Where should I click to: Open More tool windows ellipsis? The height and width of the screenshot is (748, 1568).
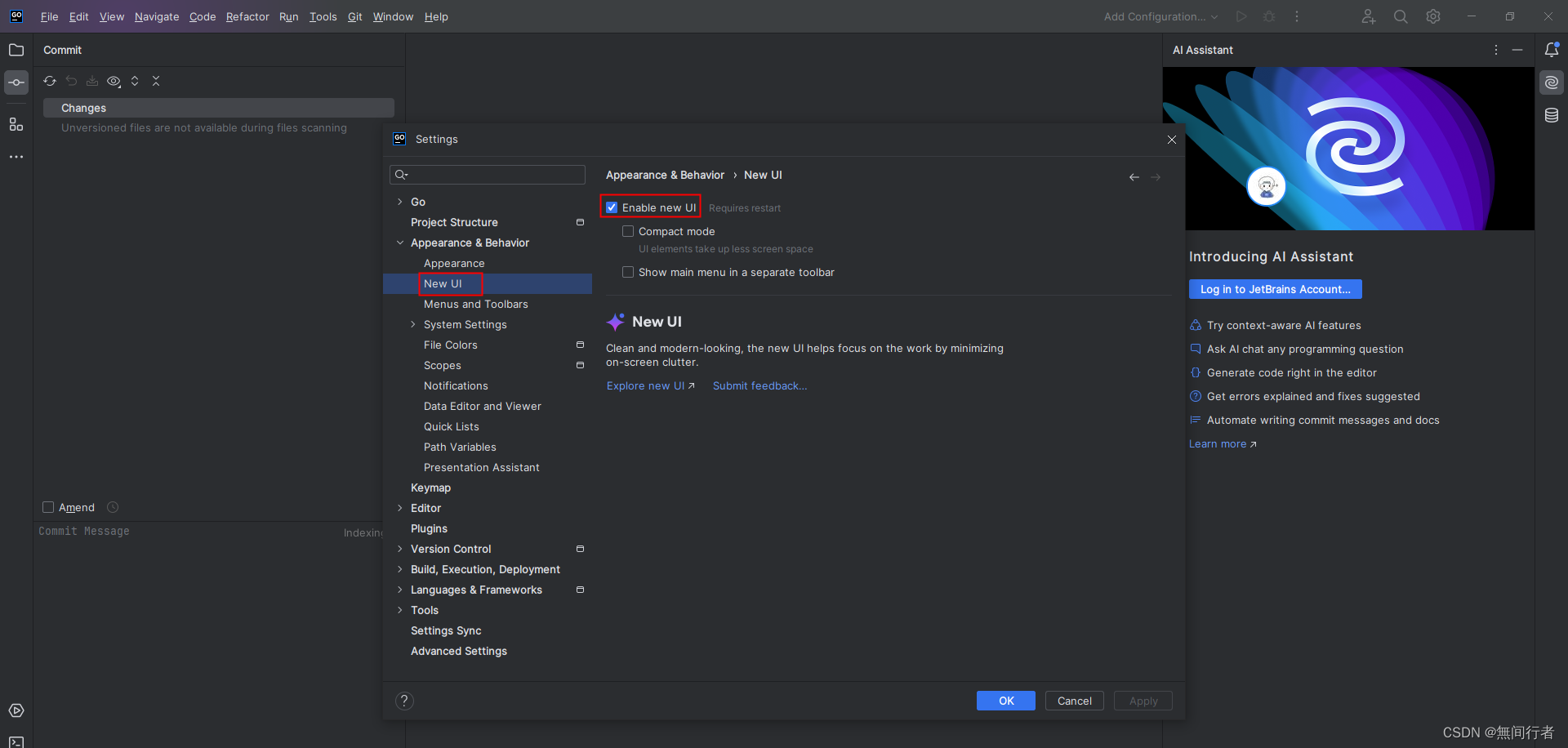(x=16, y=156)
